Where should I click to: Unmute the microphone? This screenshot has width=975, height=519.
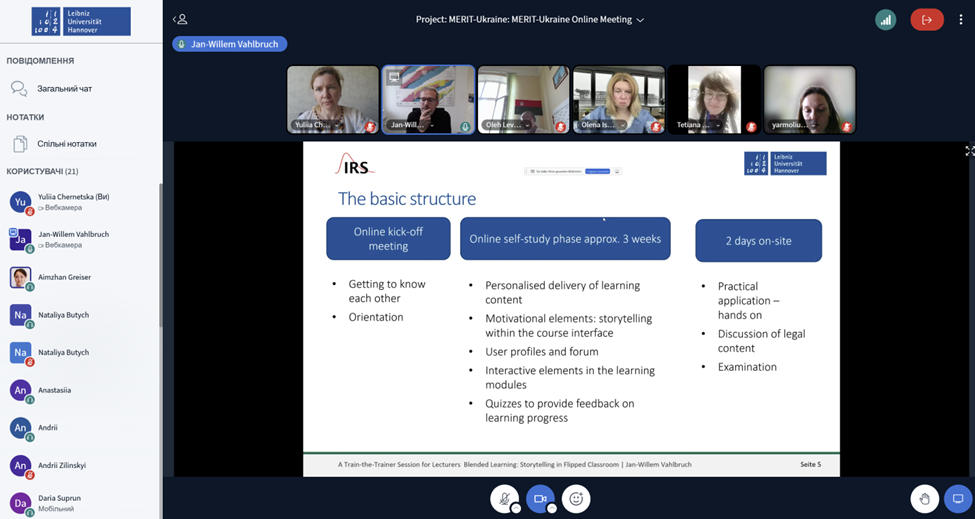pos(504,498)
